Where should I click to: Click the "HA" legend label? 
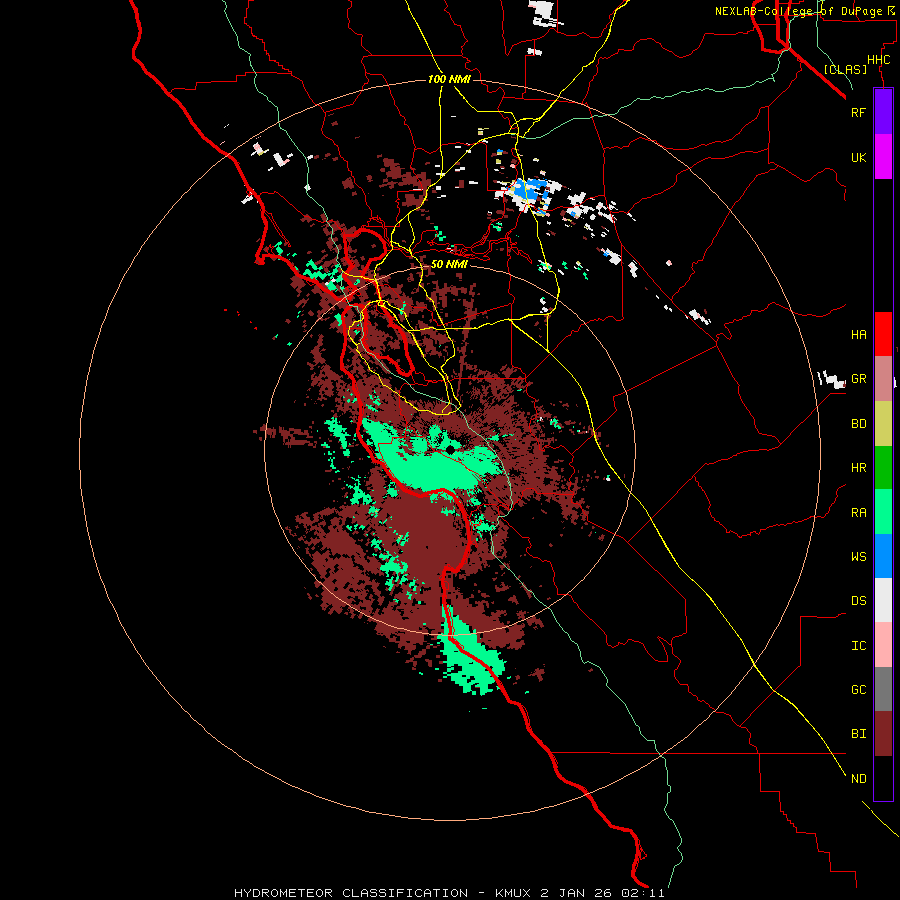[x=858, y=335]
